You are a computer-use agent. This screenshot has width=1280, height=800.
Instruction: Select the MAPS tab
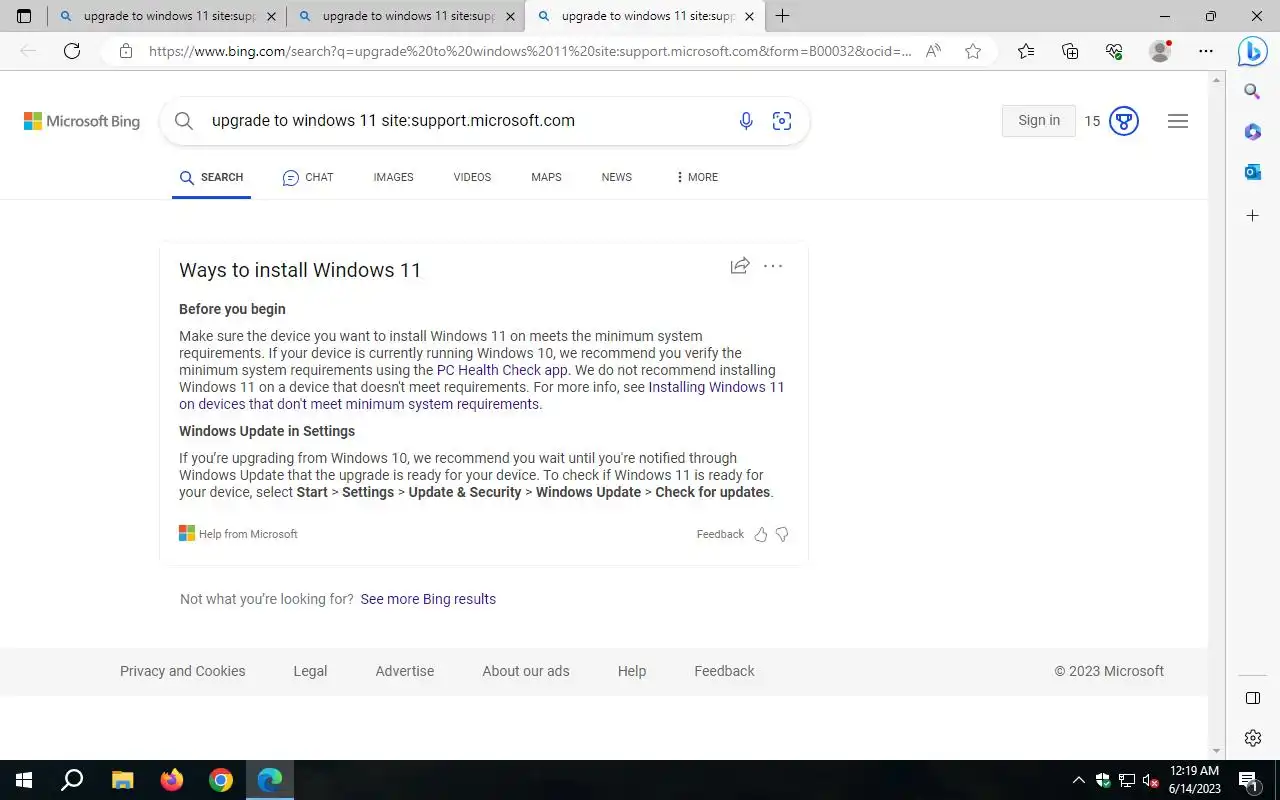(546, 177)
